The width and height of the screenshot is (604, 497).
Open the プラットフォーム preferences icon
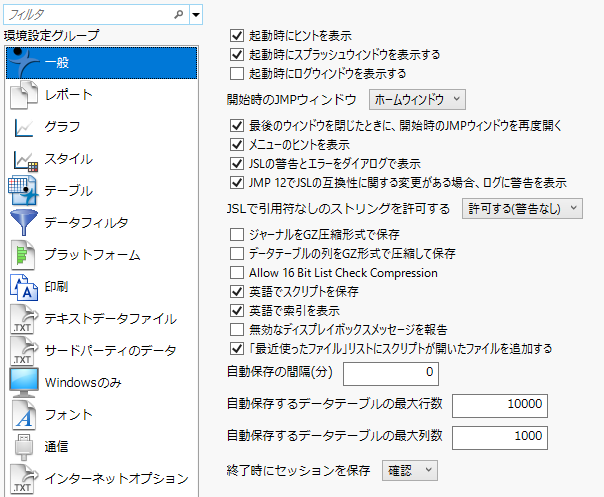coord(23,255)
